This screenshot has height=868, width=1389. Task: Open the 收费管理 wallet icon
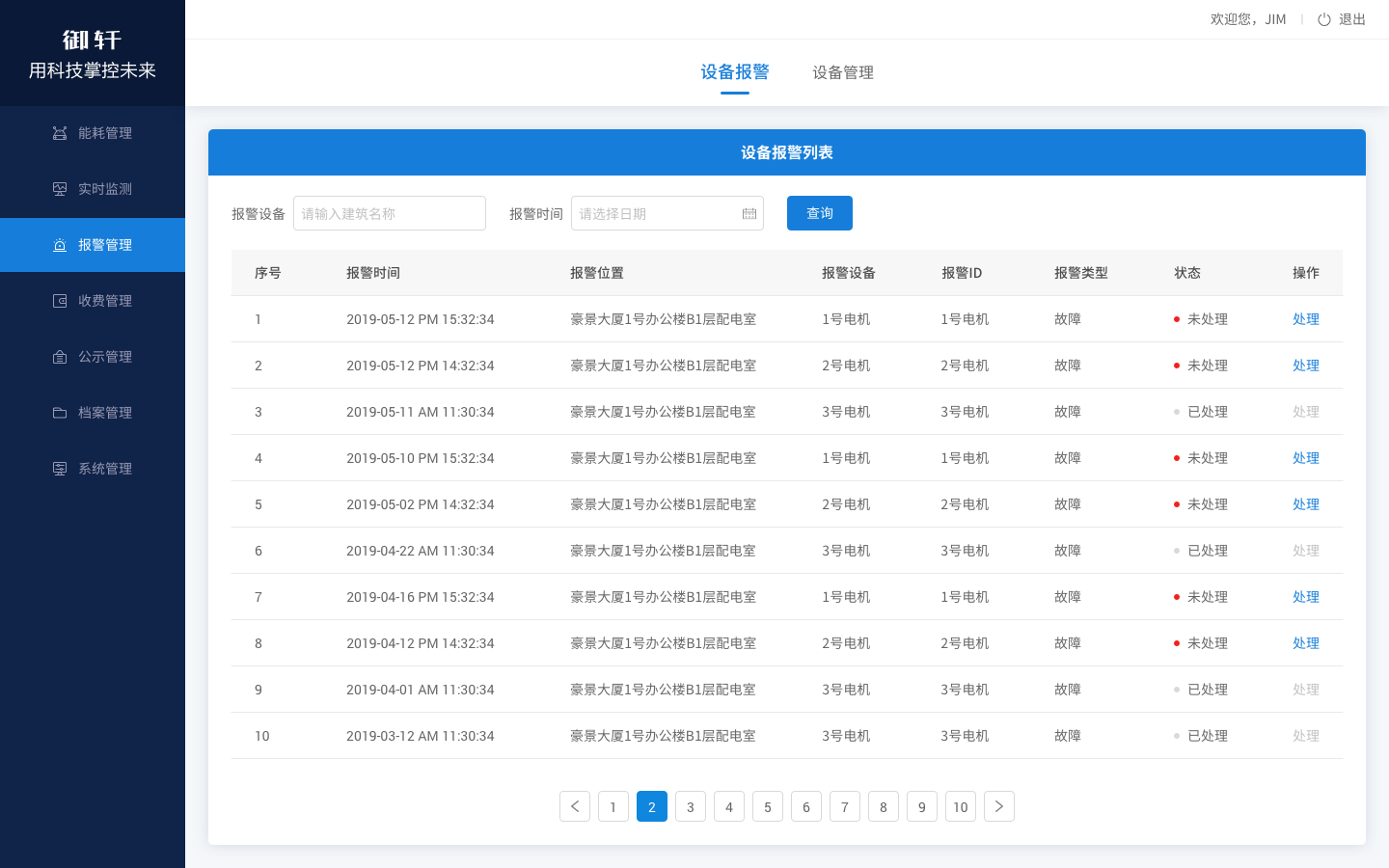pos(60,301)
